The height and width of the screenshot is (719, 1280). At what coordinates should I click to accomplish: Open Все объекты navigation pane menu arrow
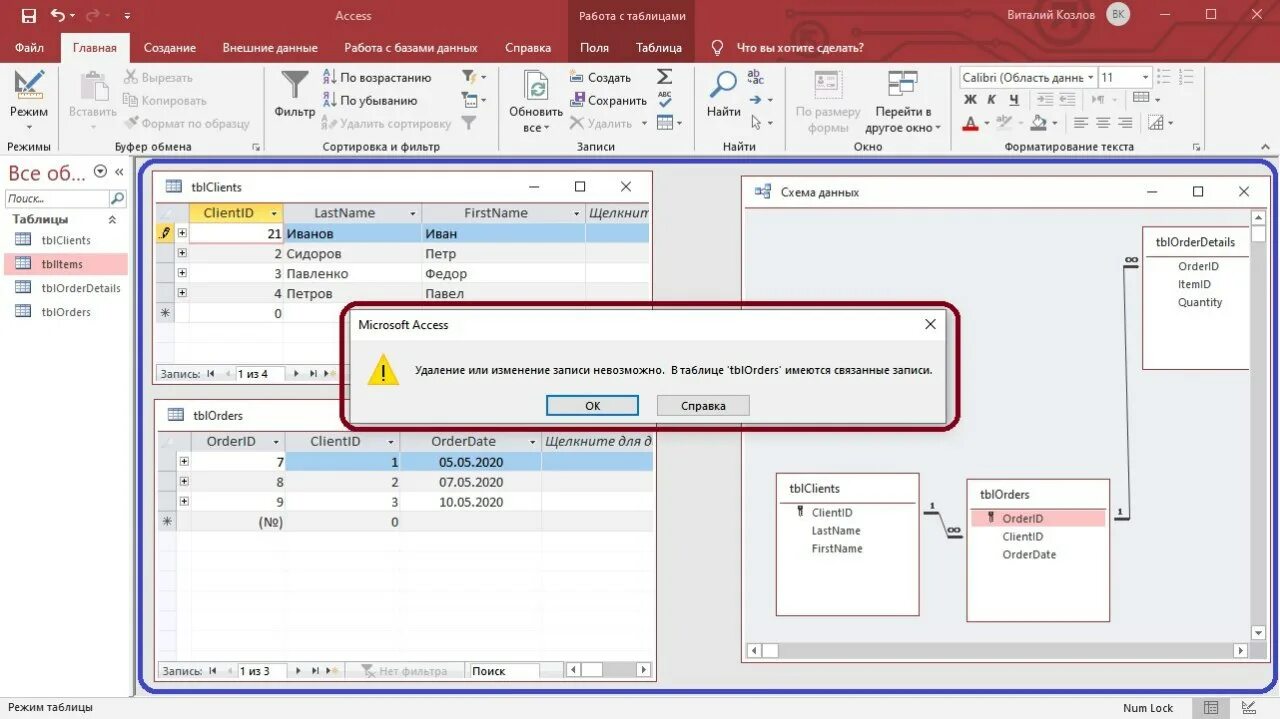[x=100, y=172]
